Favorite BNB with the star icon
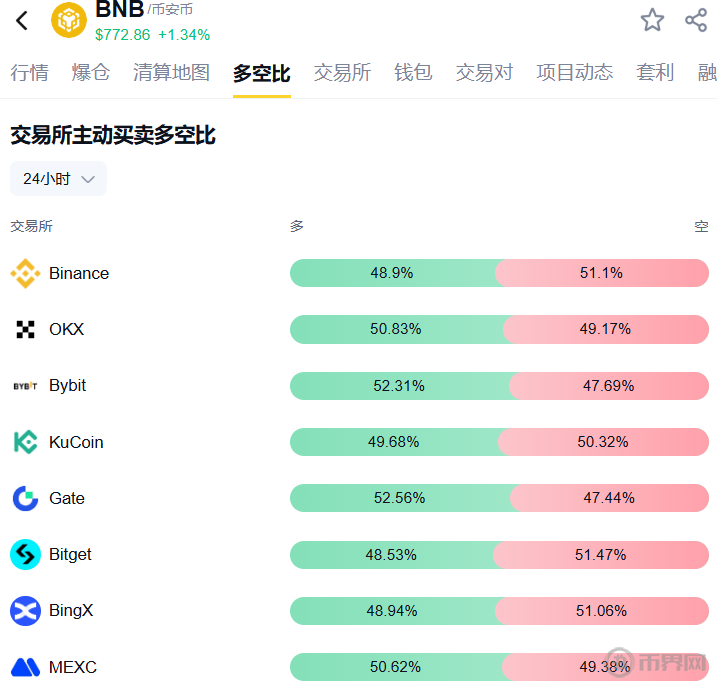The height and width of the screenshot is (690, 717). click(x=652, y=20)
